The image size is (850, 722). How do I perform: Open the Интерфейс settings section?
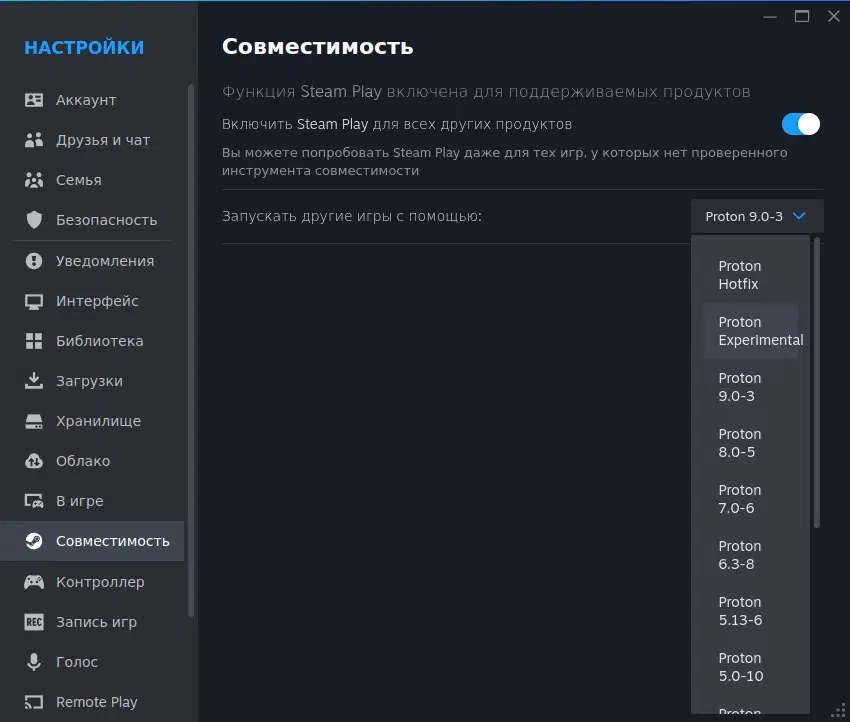click(x=97, y=301)
